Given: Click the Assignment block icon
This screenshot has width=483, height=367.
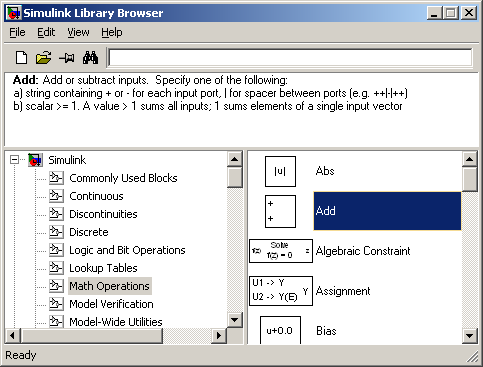Looking at the screenshot, I should (281, 291).
